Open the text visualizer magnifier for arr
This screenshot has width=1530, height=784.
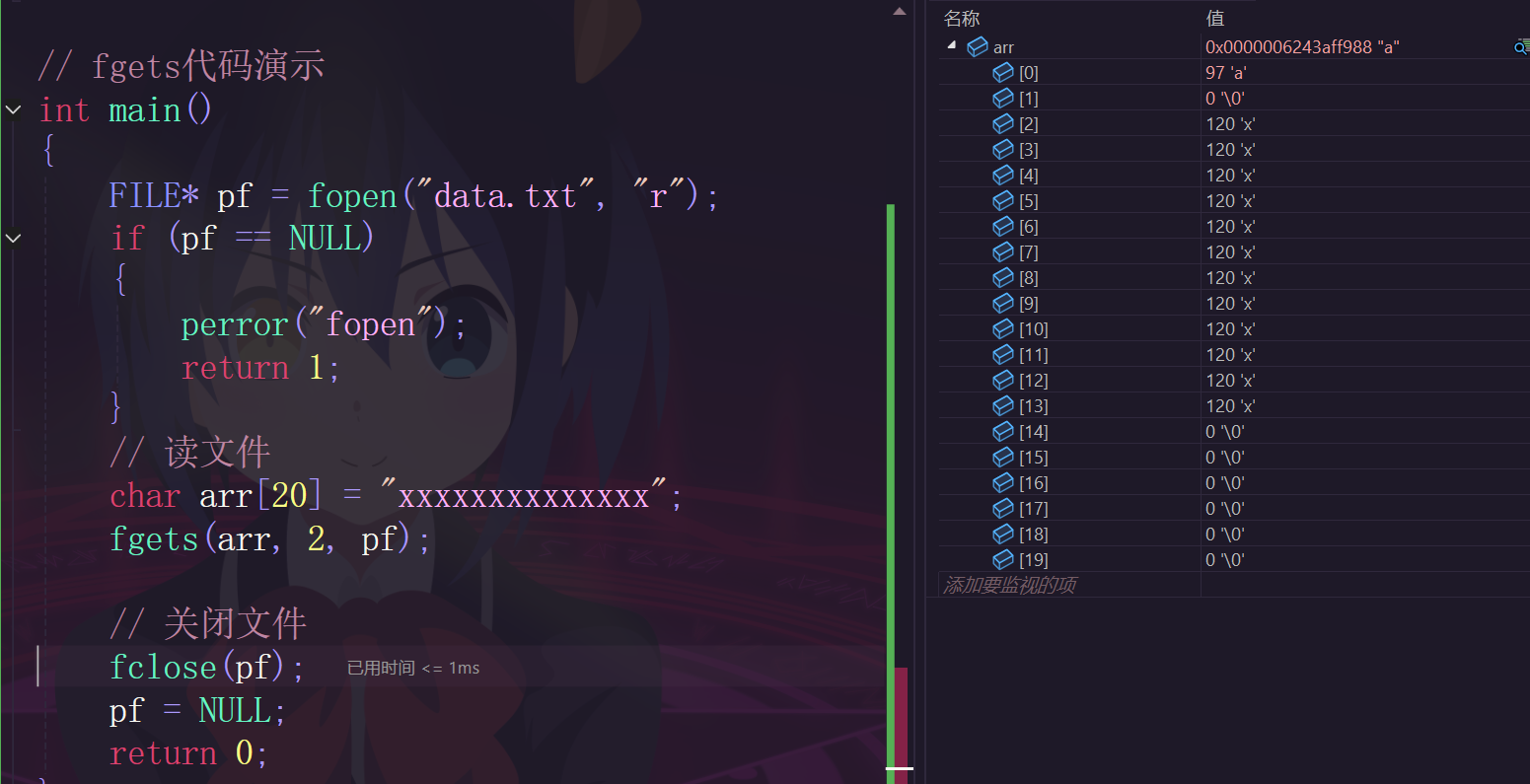click(1521, 46)
